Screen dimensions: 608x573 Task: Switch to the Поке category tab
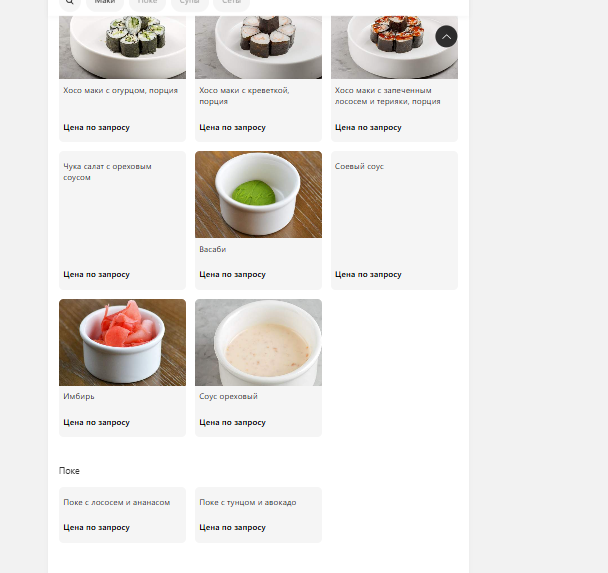point(147,3)
